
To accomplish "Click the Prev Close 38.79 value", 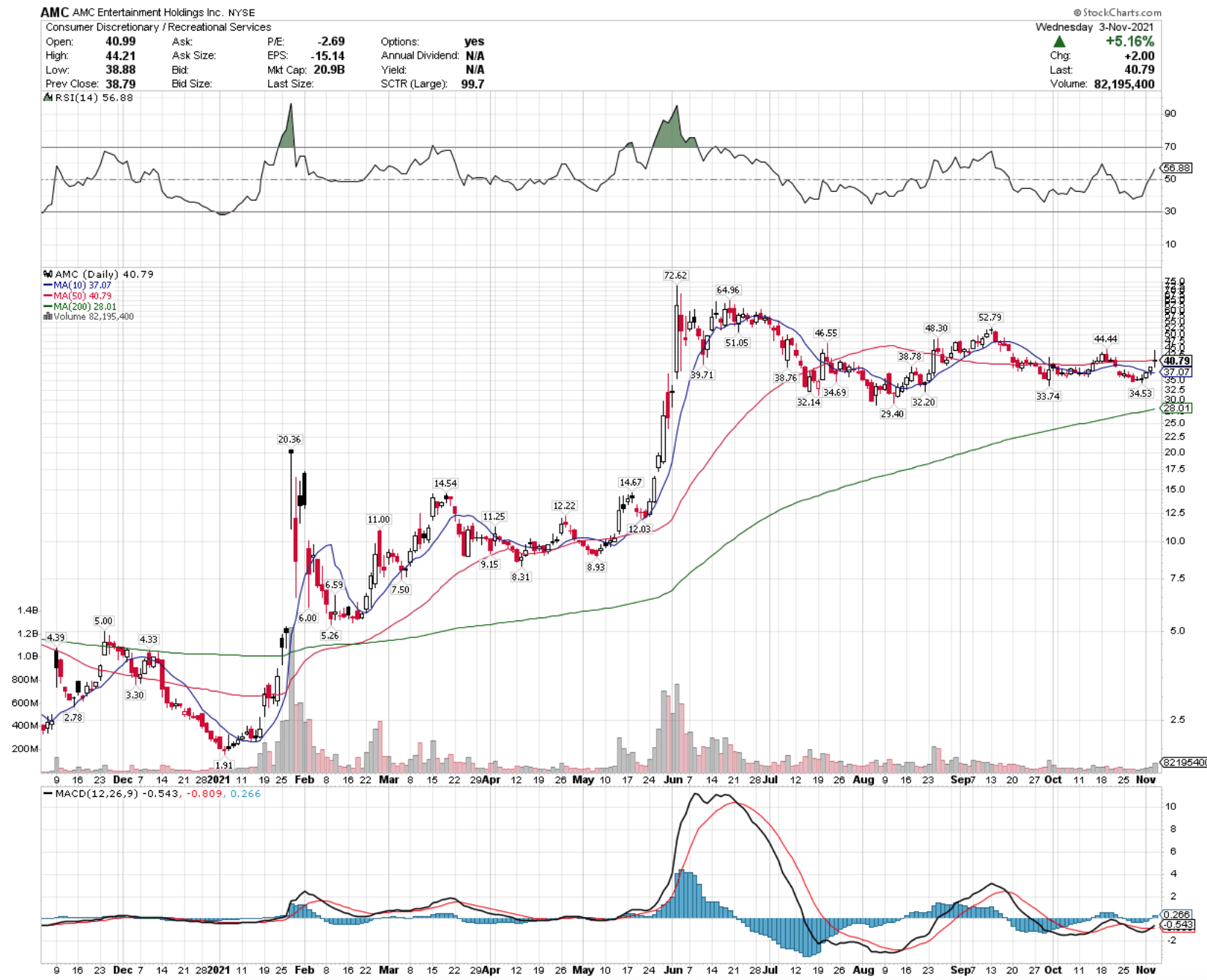I will tap(120, 84).
